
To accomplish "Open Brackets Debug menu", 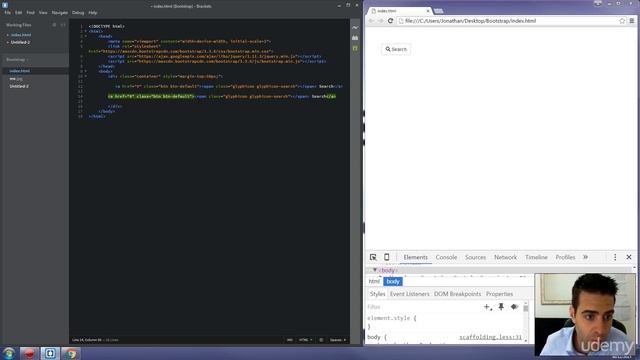I will 78,13.
